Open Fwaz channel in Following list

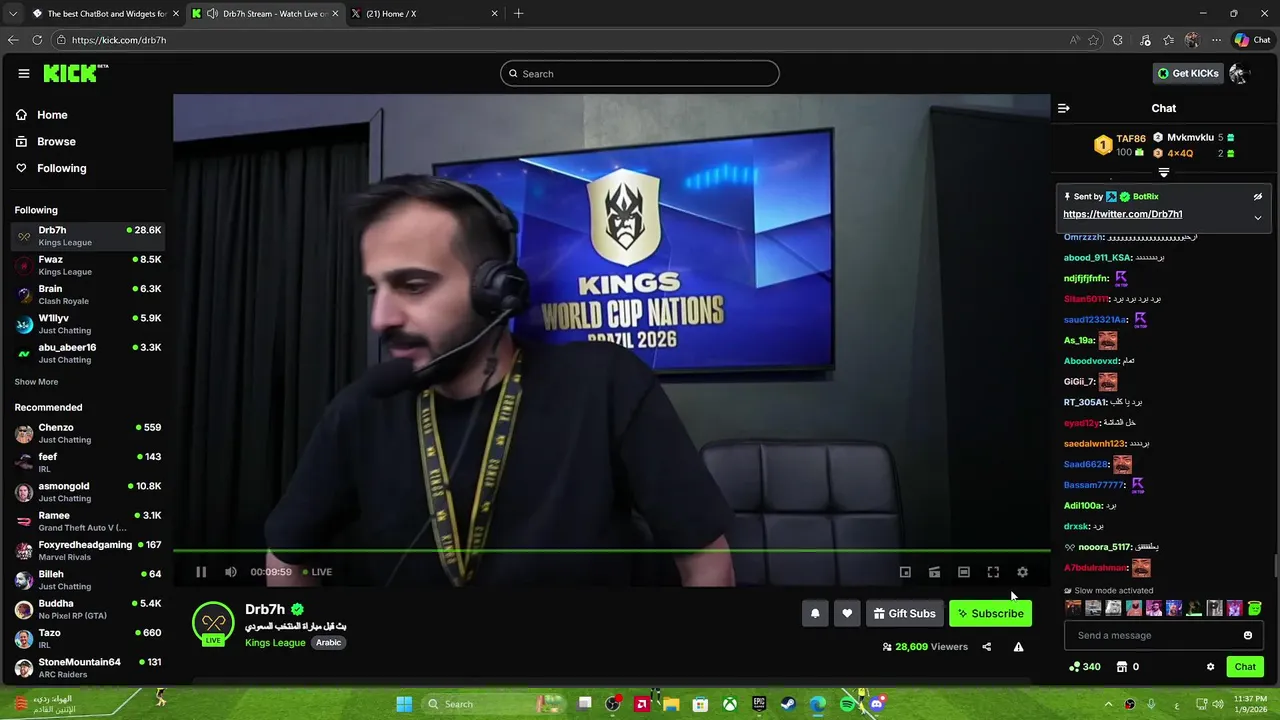(x=88, y=265)
